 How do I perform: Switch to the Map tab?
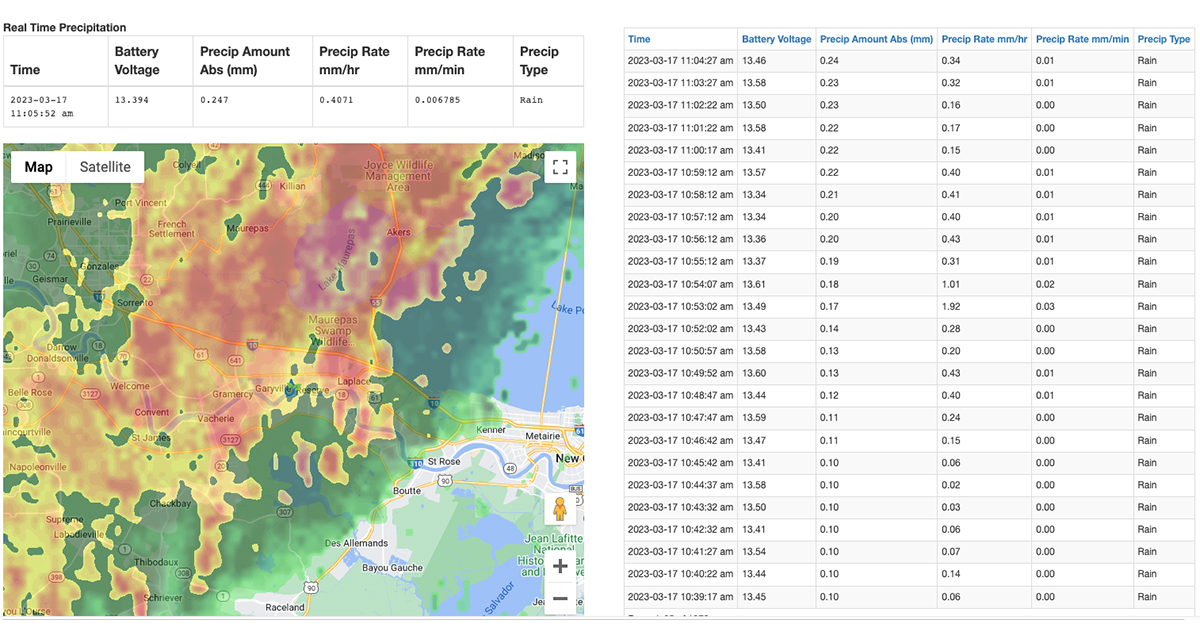(x=38, y=167)
